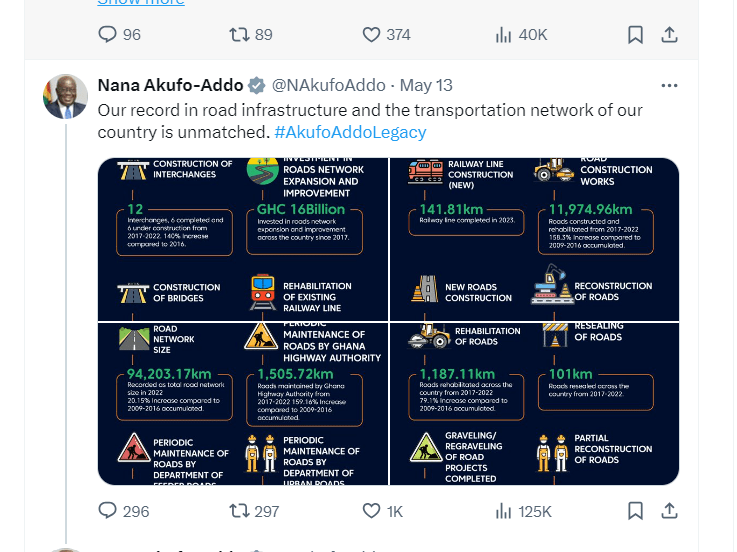Repost the tweet with 89 reposts

pyautogui.click(x=240, y=34)
